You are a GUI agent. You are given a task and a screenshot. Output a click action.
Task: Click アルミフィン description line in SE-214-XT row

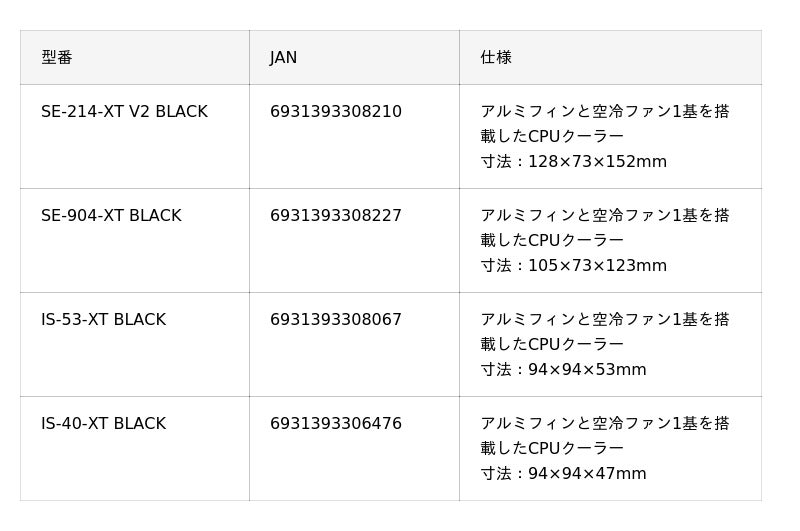605,112
